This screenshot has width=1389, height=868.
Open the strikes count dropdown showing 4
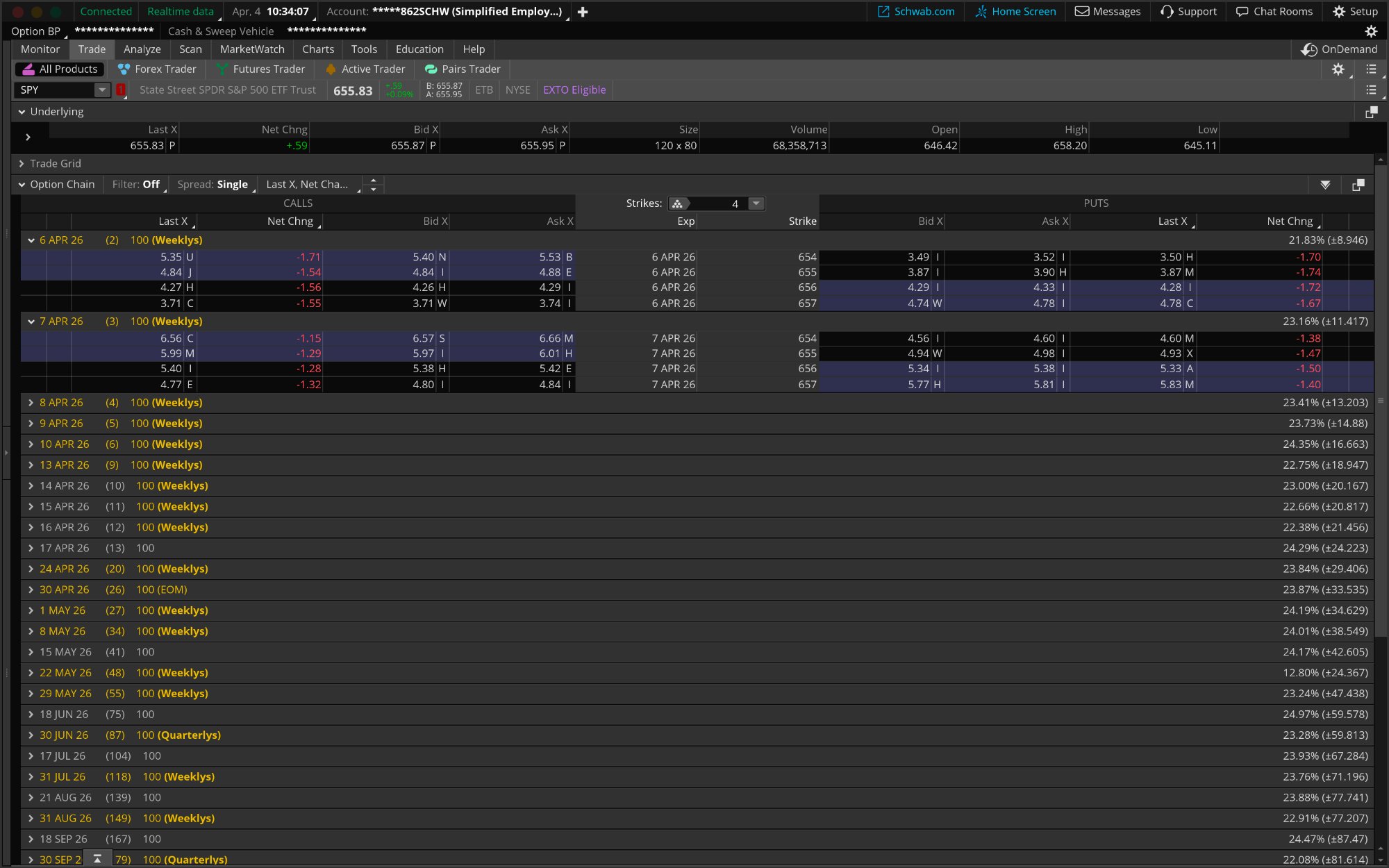tap(756, 203)
